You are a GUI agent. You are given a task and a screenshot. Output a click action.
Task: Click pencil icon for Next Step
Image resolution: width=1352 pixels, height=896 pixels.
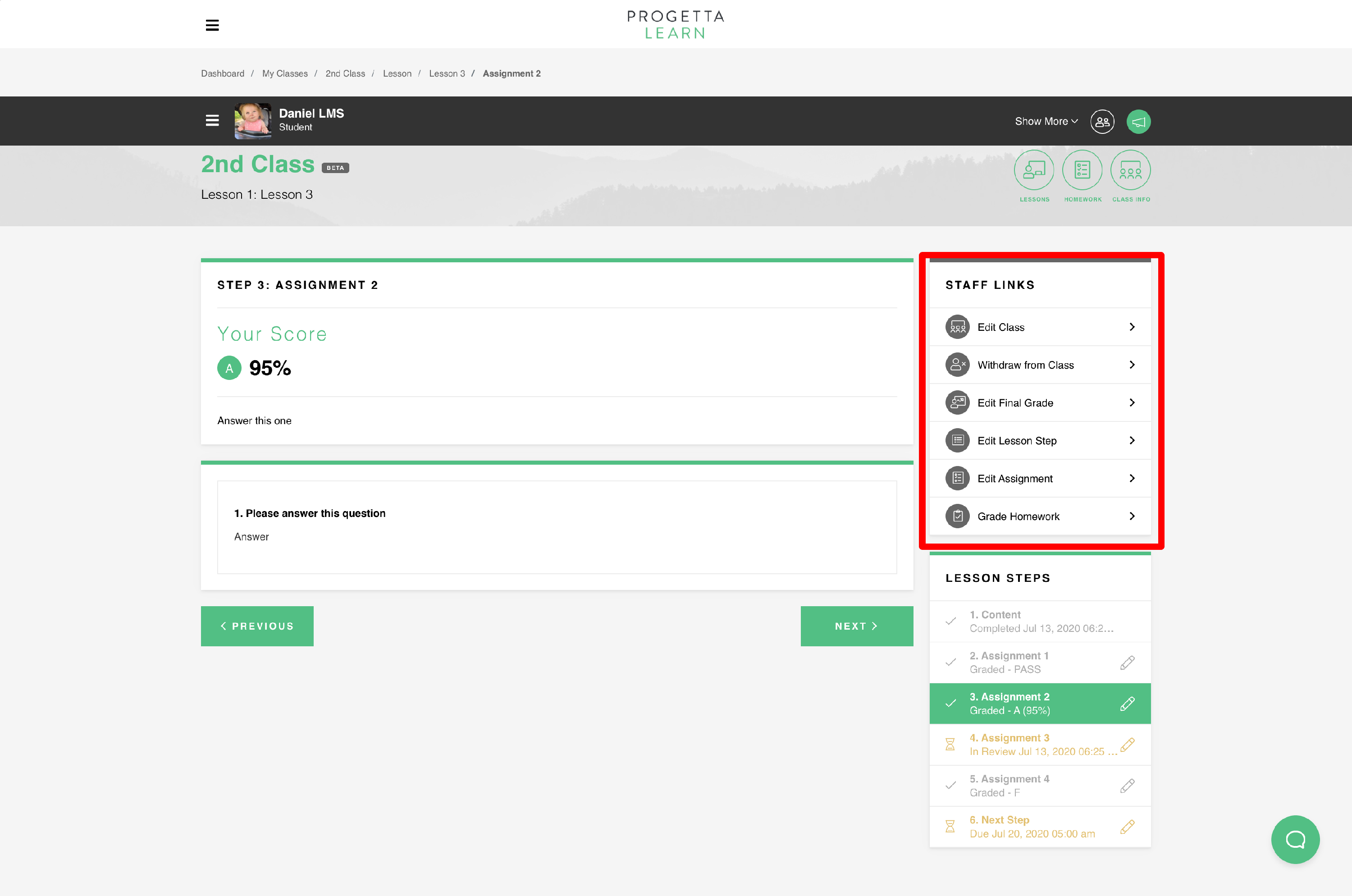(x=1128, y=827)
